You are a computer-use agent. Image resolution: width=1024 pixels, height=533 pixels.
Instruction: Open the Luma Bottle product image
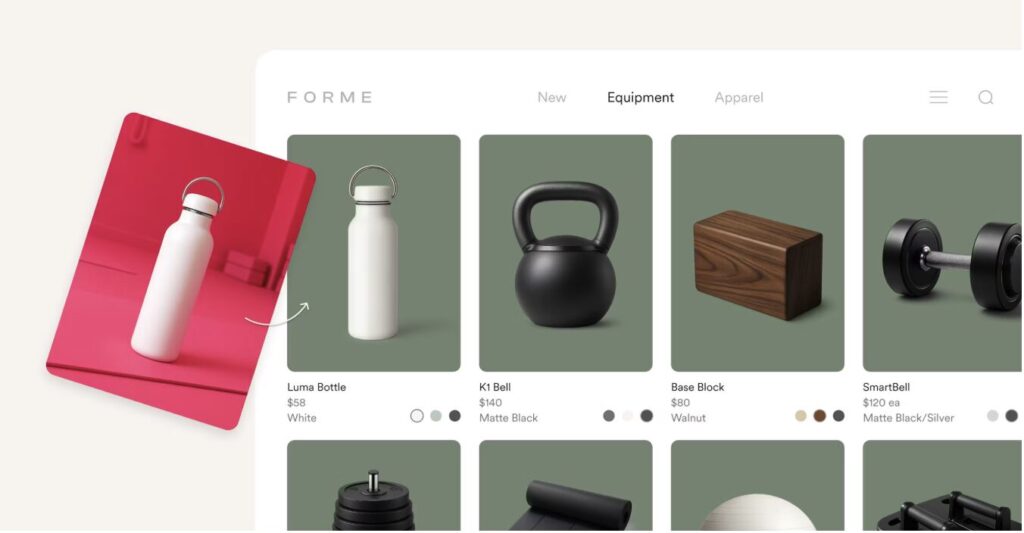(x=374, y=253)
